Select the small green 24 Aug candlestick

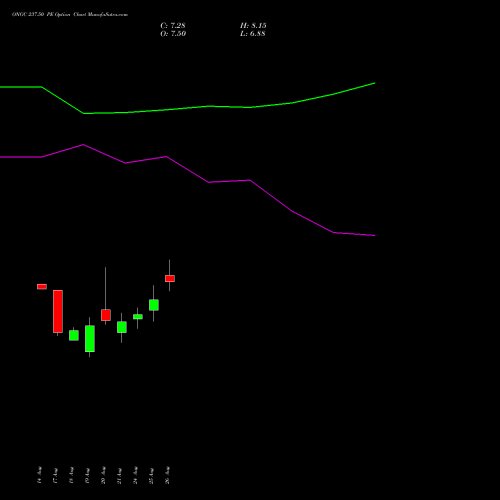coord(138,317)
